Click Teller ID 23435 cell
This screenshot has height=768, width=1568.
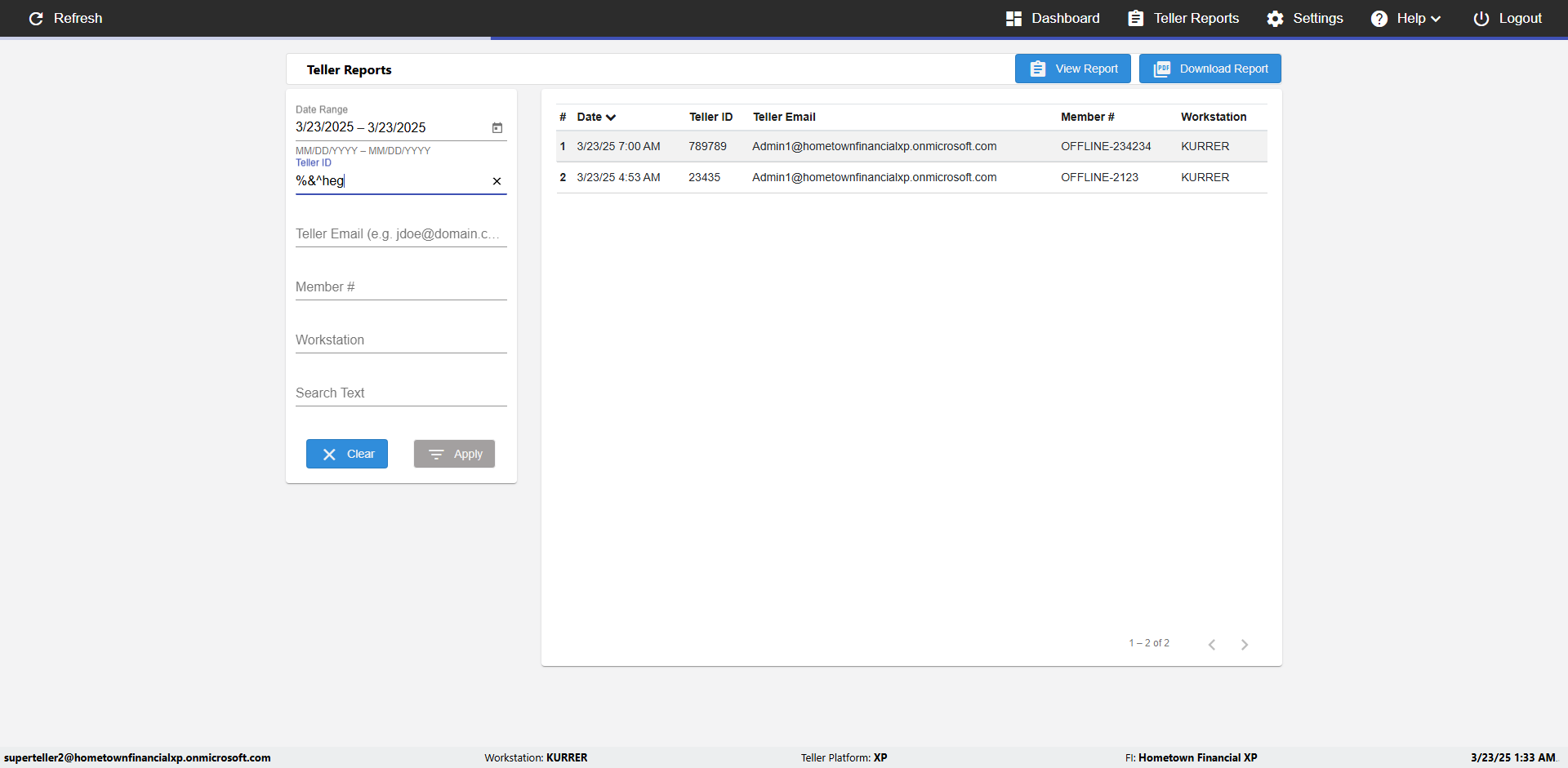pyautogui.click(x=704, y=178)
